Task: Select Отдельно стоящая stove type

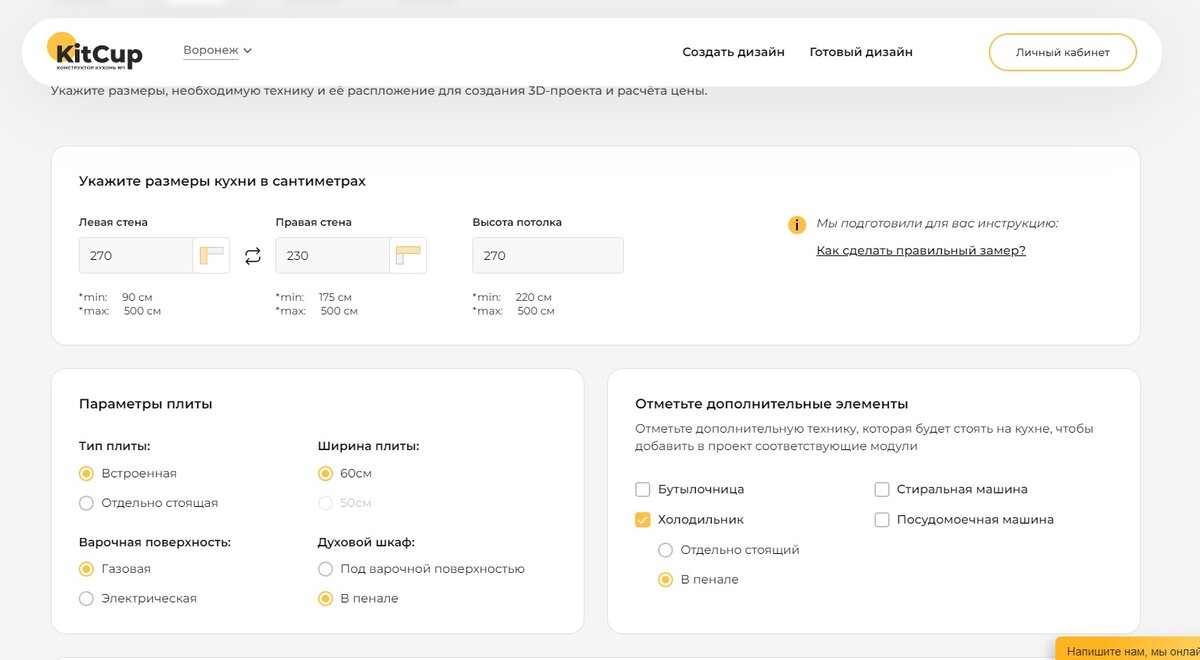Action: pyautogui.click(x=87, y=503)
